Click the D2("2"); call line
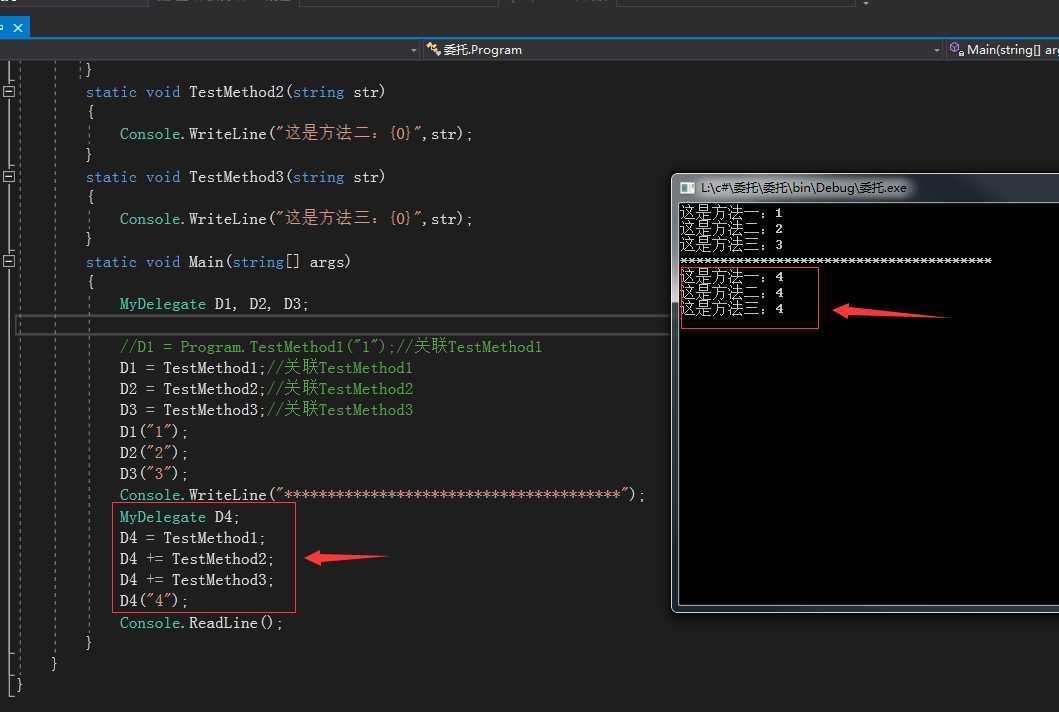 pos(154,452)
